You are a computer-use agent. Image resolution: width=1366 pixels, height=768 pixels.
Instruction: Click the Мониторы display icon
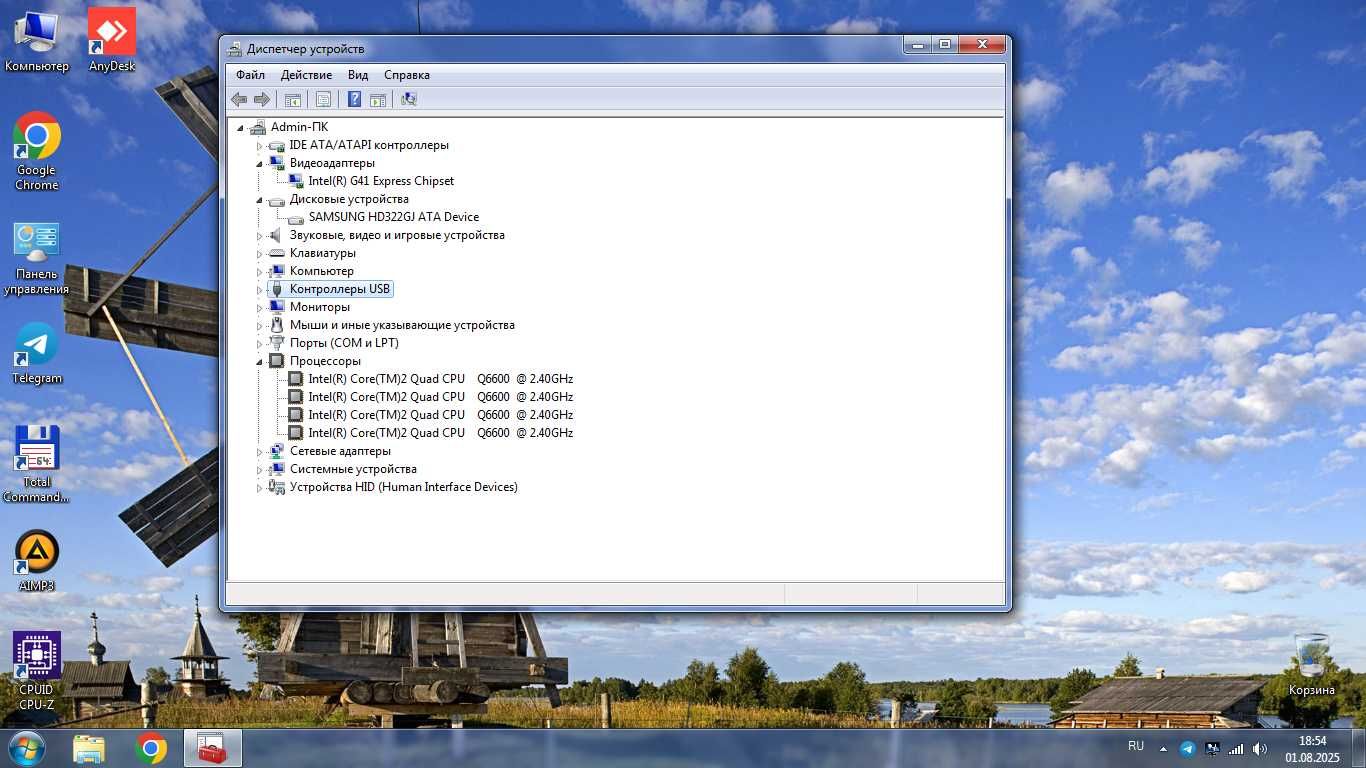coord(277,307)
